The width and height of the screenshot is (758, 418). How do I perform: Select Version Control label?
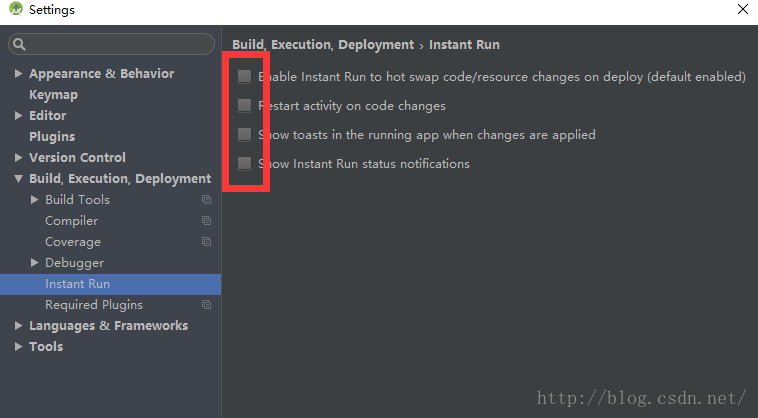click(x=77, y=158)
